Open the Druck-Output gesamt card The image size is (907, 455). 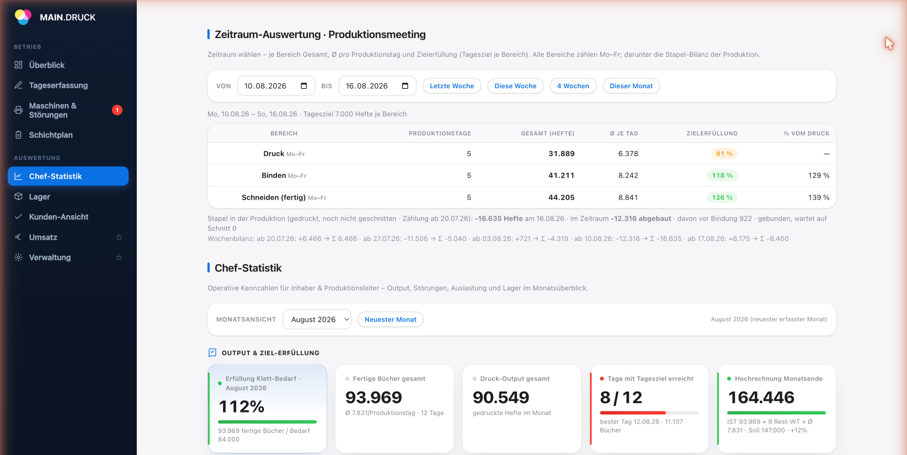[522, 409]
